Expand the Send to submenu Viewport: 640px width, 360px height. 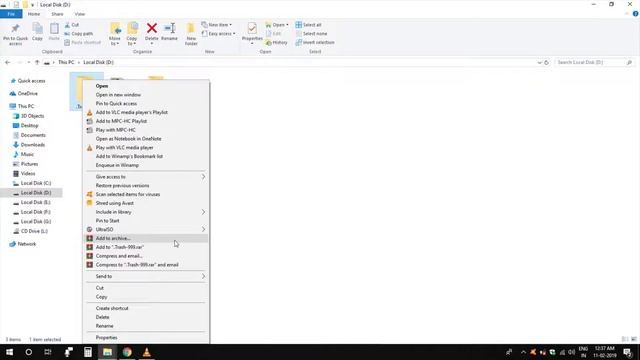point(146,276)
